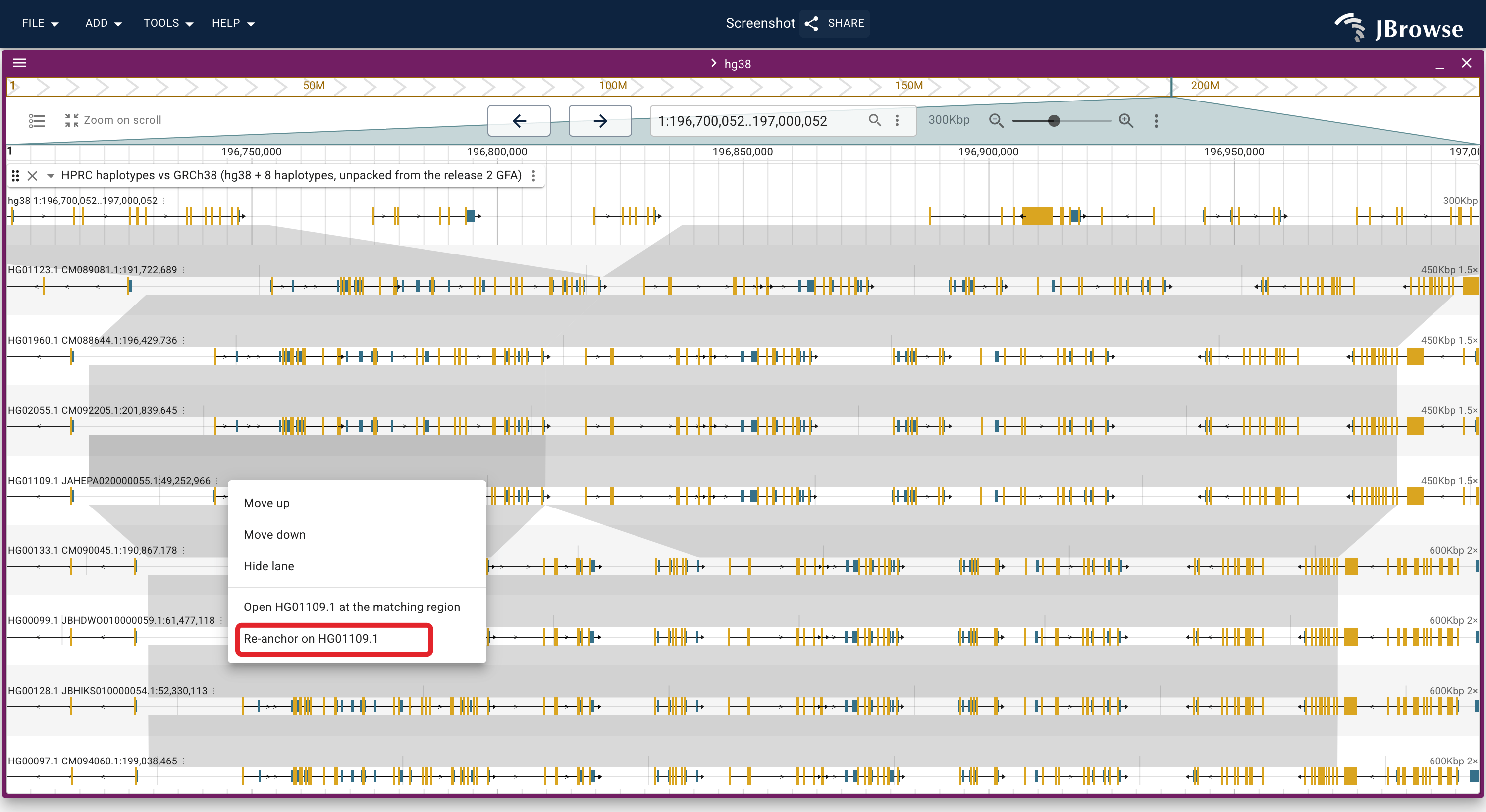Image resolution: width=1486 pixels, height=812 pixels.
Task: Open the HG00097.1 lane menu dots
Action: (183, 761)
